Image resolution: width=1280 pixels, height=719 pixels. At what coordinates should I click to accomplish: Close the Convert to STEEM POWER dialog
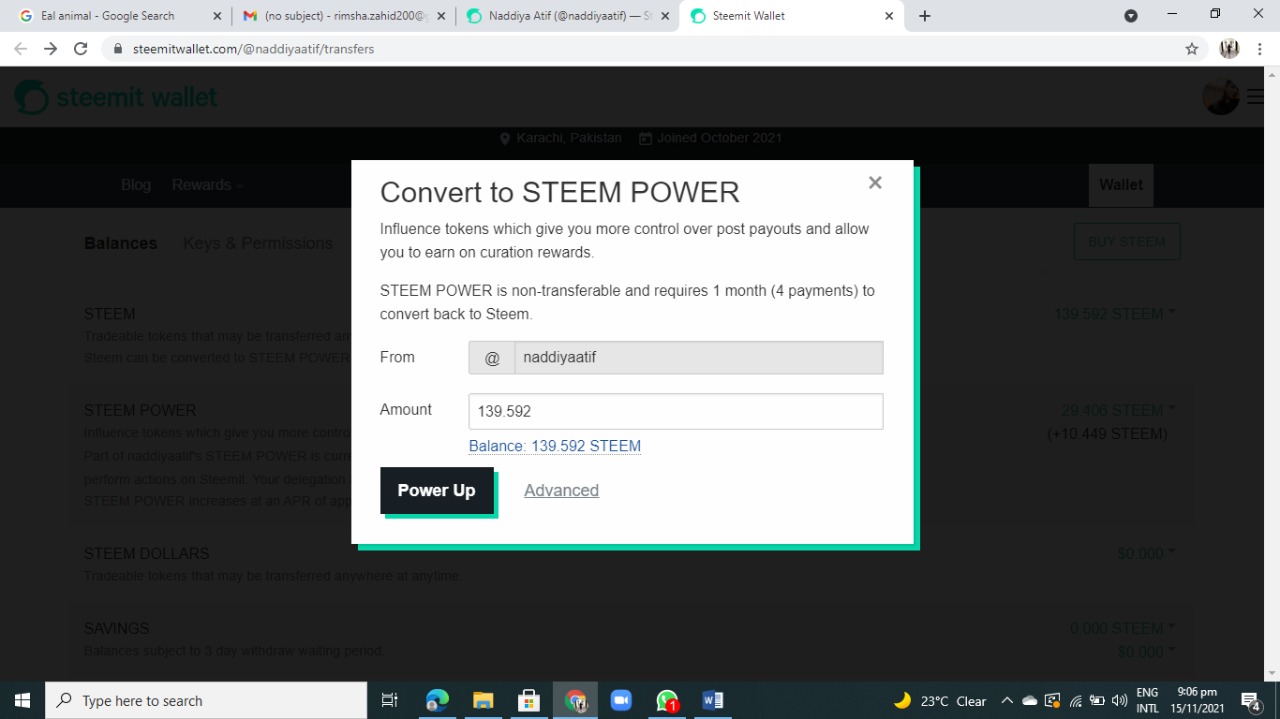click(x=875, y=182)
